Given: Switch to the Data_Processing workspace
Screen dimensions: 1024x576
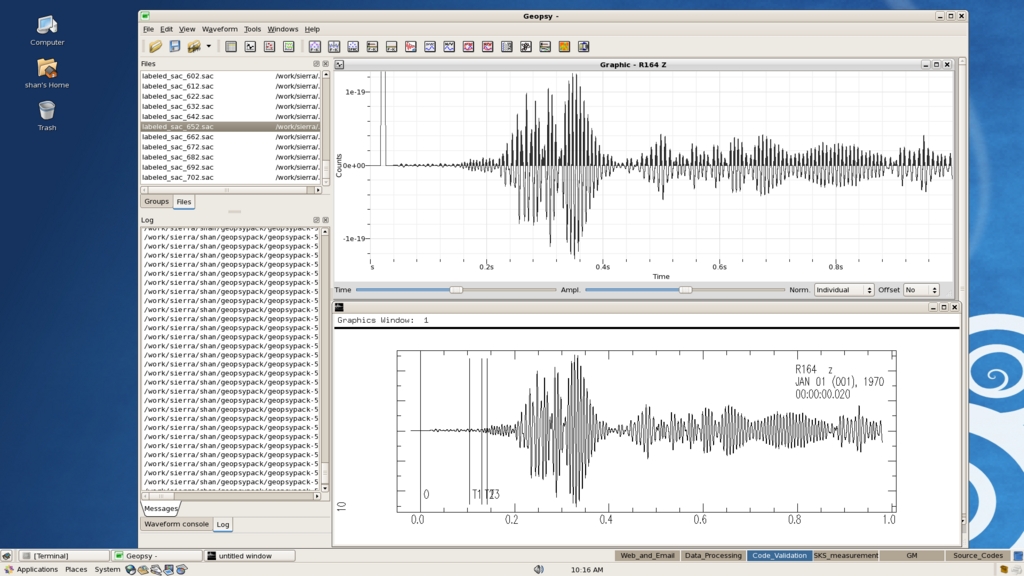Looking at the screenshot, I should pyautogui.click(x=713, y=555).
